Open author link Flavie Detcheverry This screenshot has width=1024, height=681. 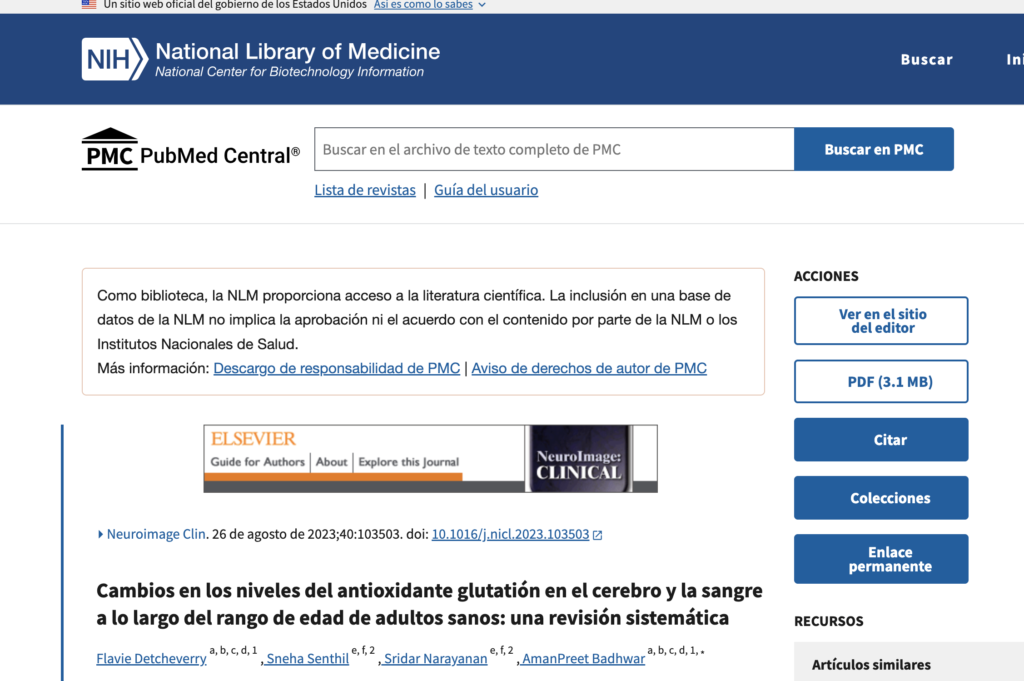pos(151,658)
